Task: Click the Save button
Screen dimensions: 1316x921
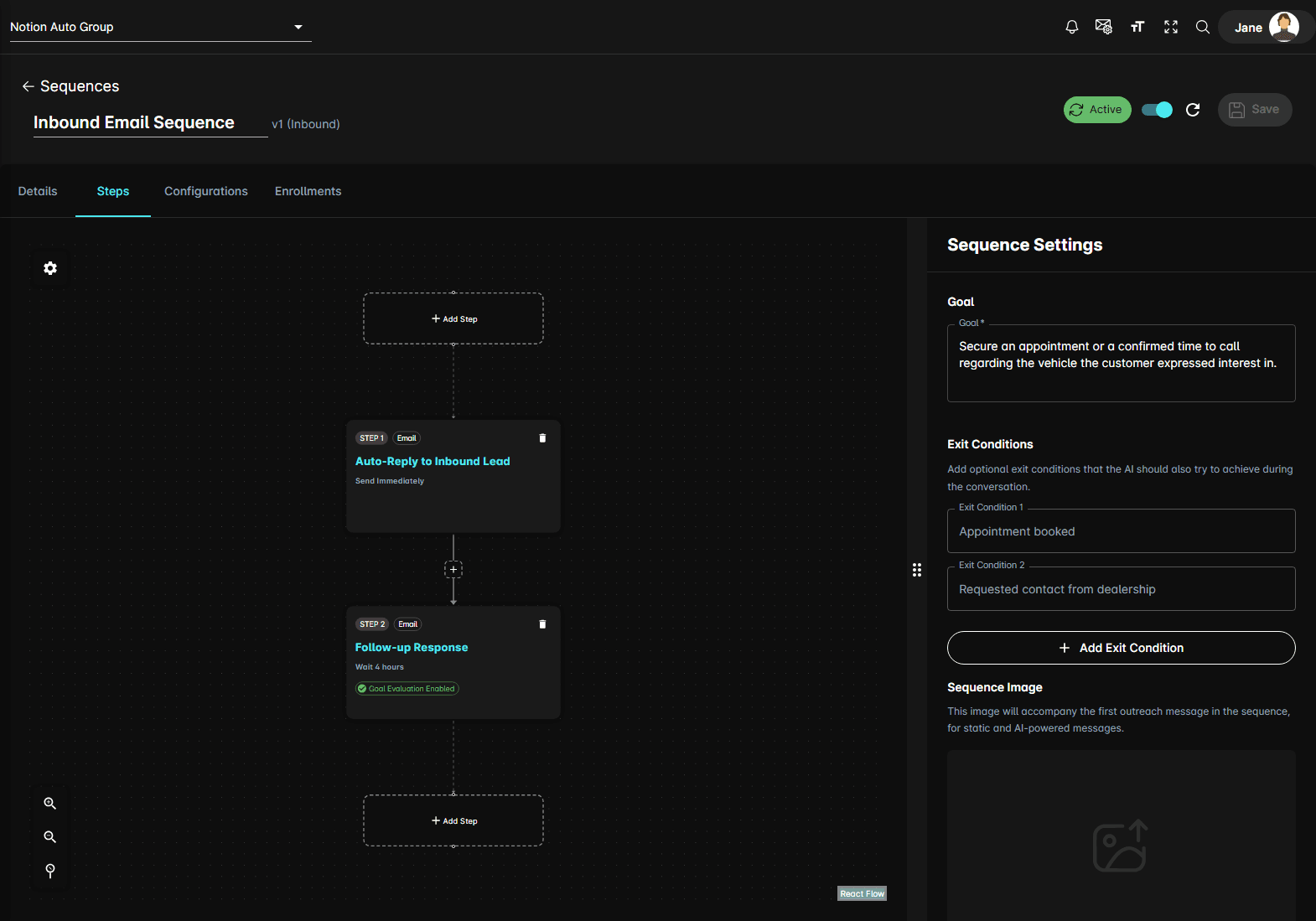Action: [1255, 110]
